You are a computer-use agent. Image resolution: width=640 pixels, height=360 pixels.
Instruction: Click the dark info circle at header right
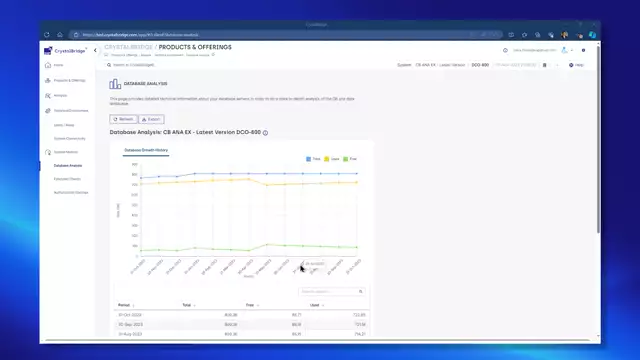[x=583, y=50]
